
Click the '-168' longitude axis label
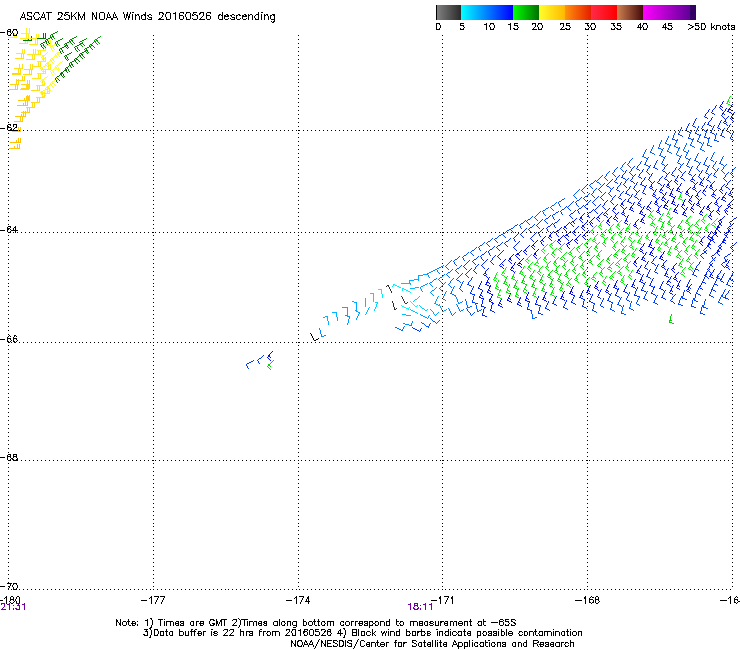(x=588, y=600)
